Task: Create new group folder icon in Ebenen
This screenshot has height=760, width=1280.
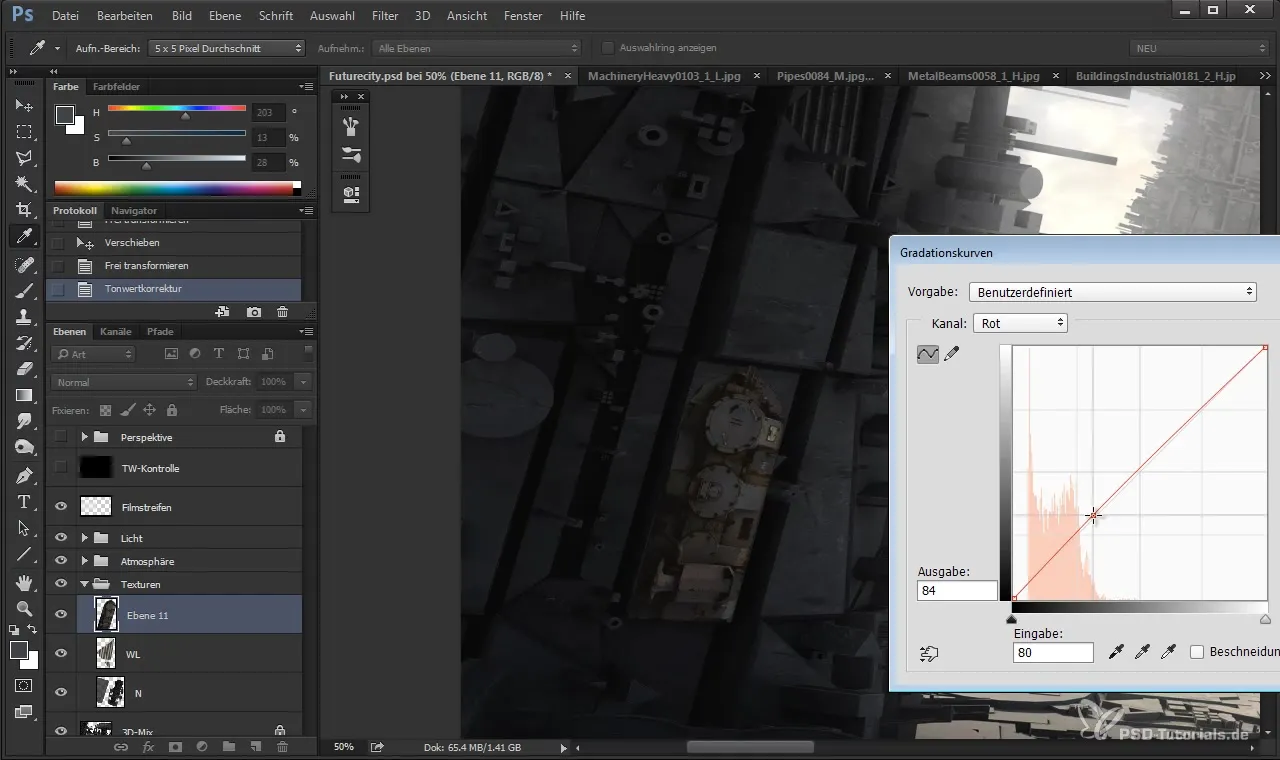Action: tap(229, 747)
